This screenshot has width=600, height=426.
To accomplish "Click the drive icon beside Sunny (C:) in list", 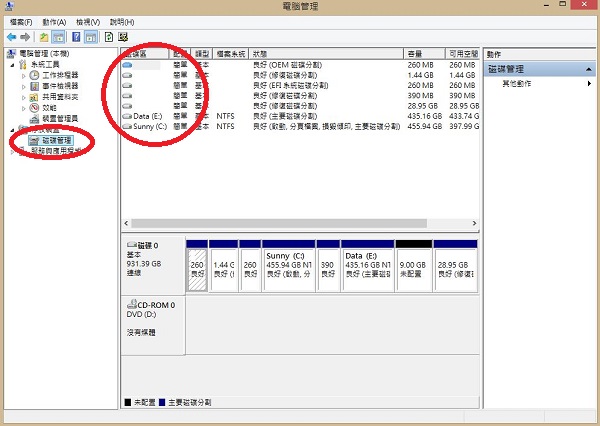I will pyautogui.click(x=127, y=126).
